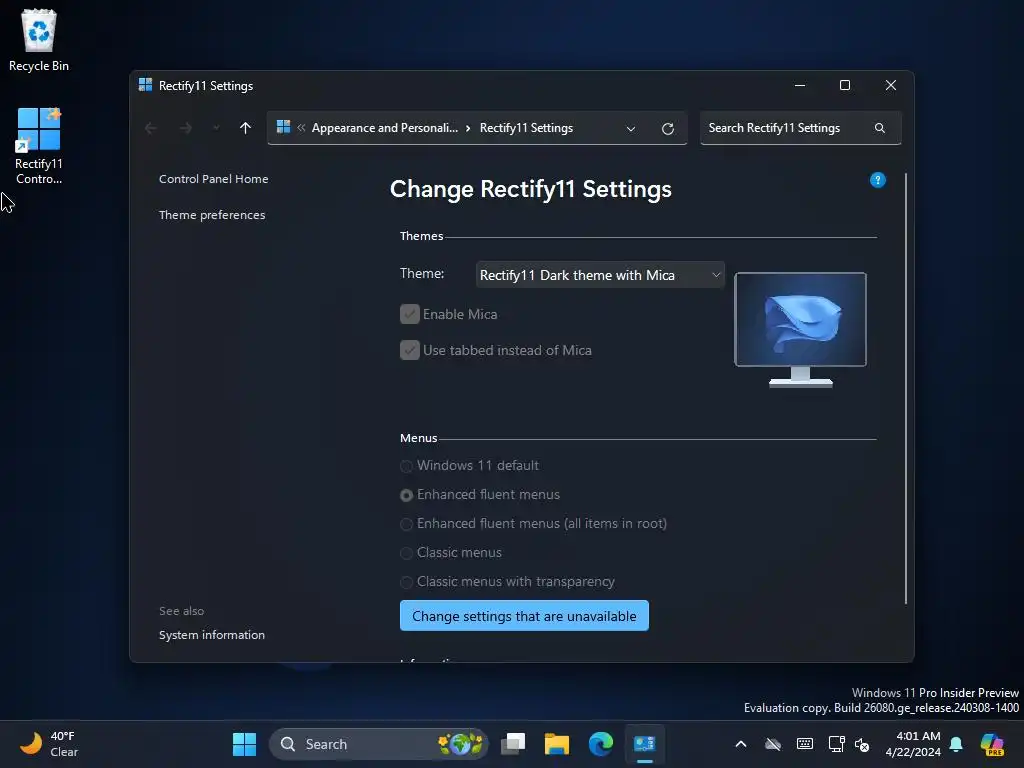Click the network display tray icon
The width and height of the screenshot is (1024, 768).
[x=836, y=744]
